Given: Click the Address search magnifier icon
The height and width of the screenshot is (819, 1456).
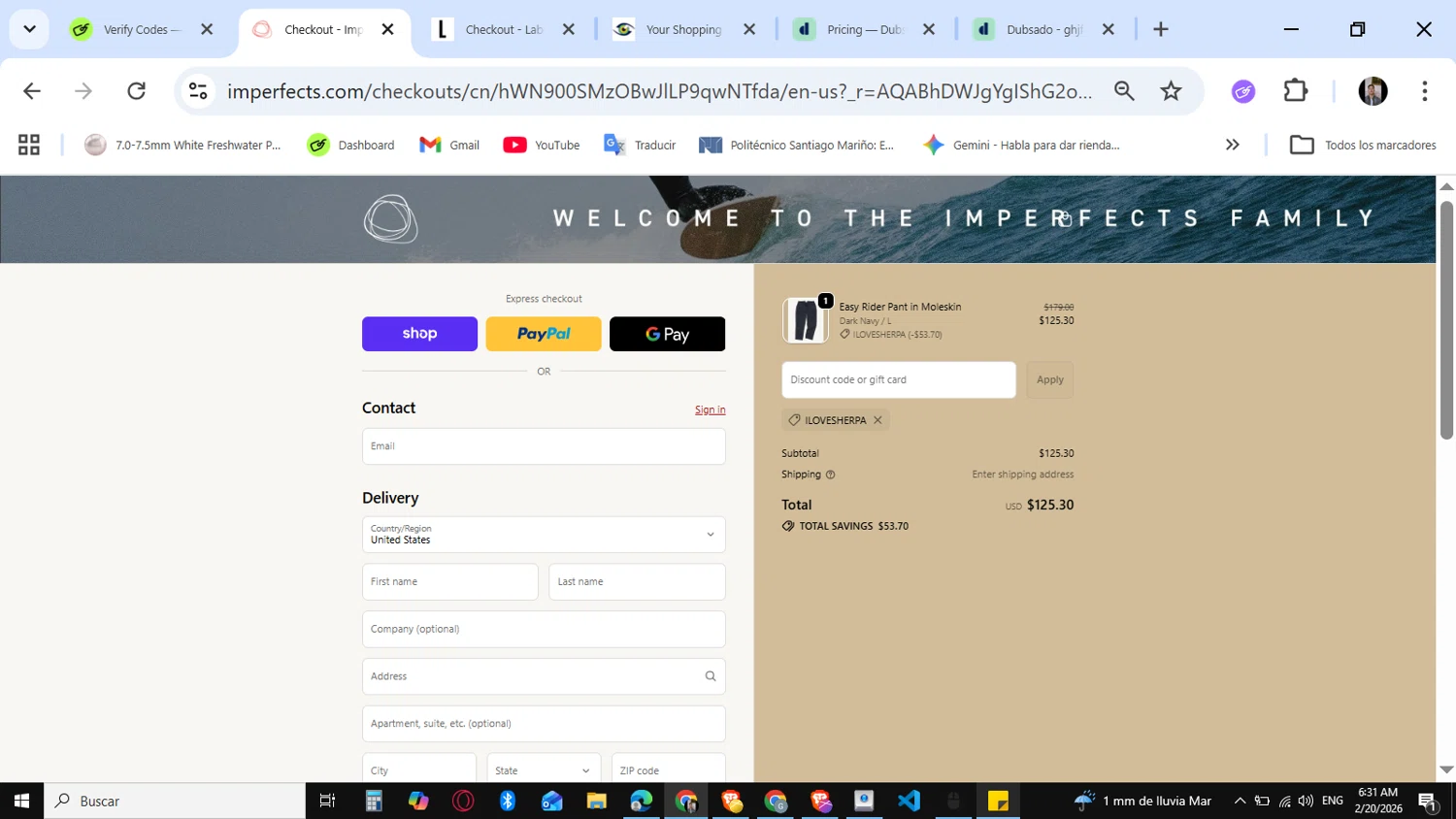Looking at the screenshot, I should (711, 676).
